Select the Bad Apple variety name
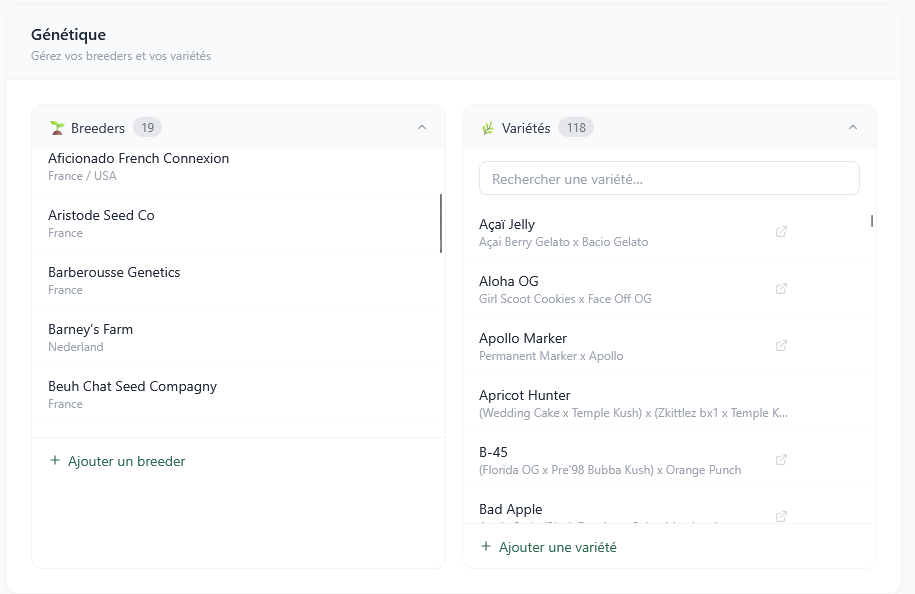The height and width of the screenshot is (594, 915). [x=511, y=509]
